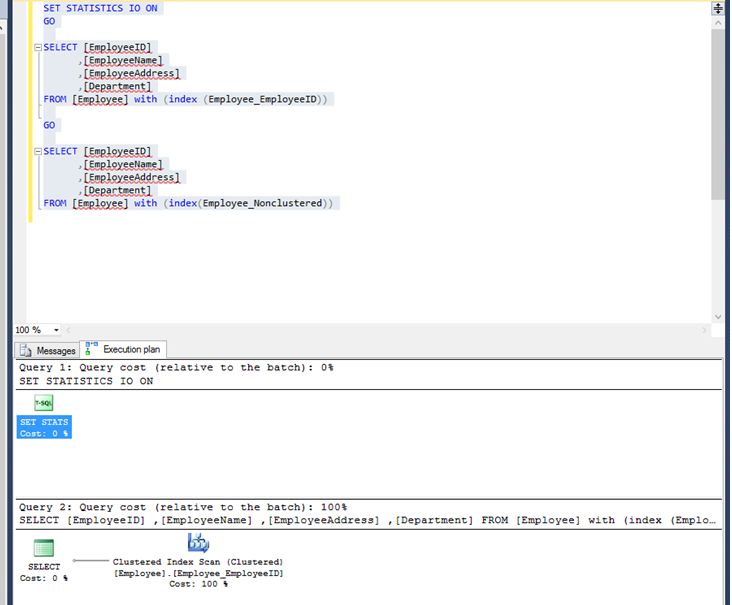Click the Query 1 cost header text
The image size is (732, 605).
coord(176,367)
